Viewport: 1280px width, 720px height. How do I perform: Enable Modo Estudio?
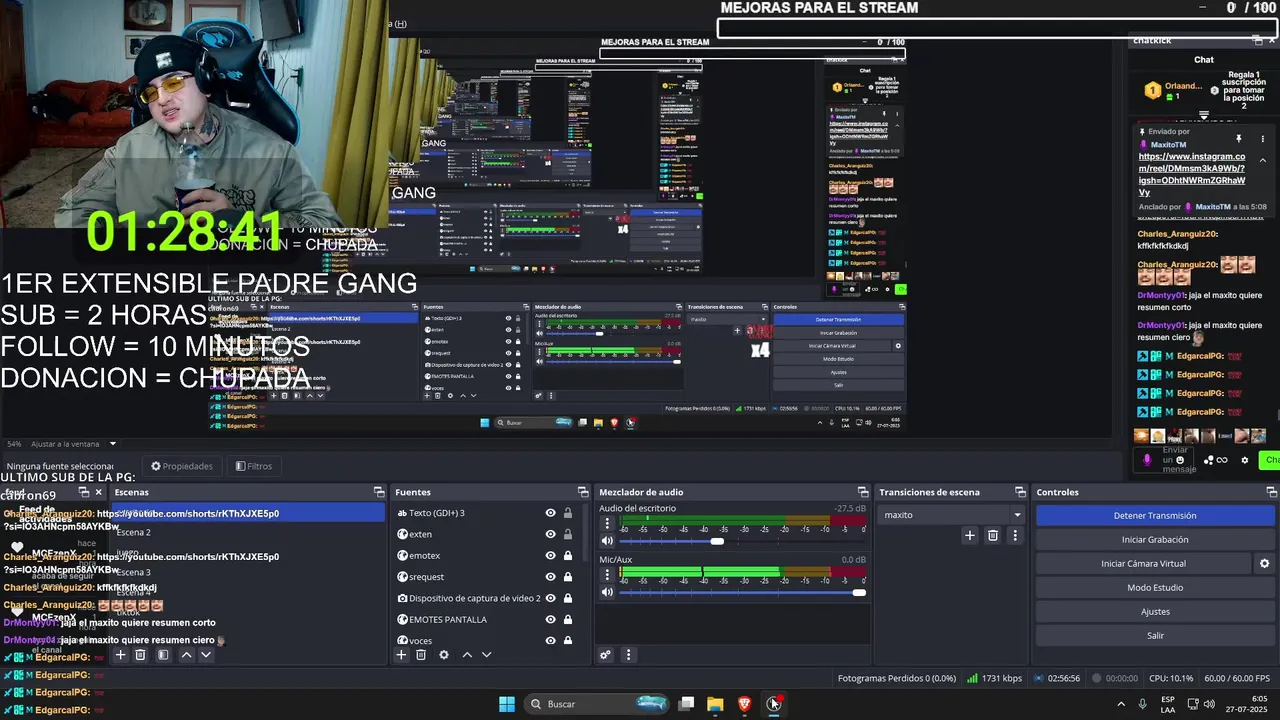pyautogui.click(x=1155, y=587)
